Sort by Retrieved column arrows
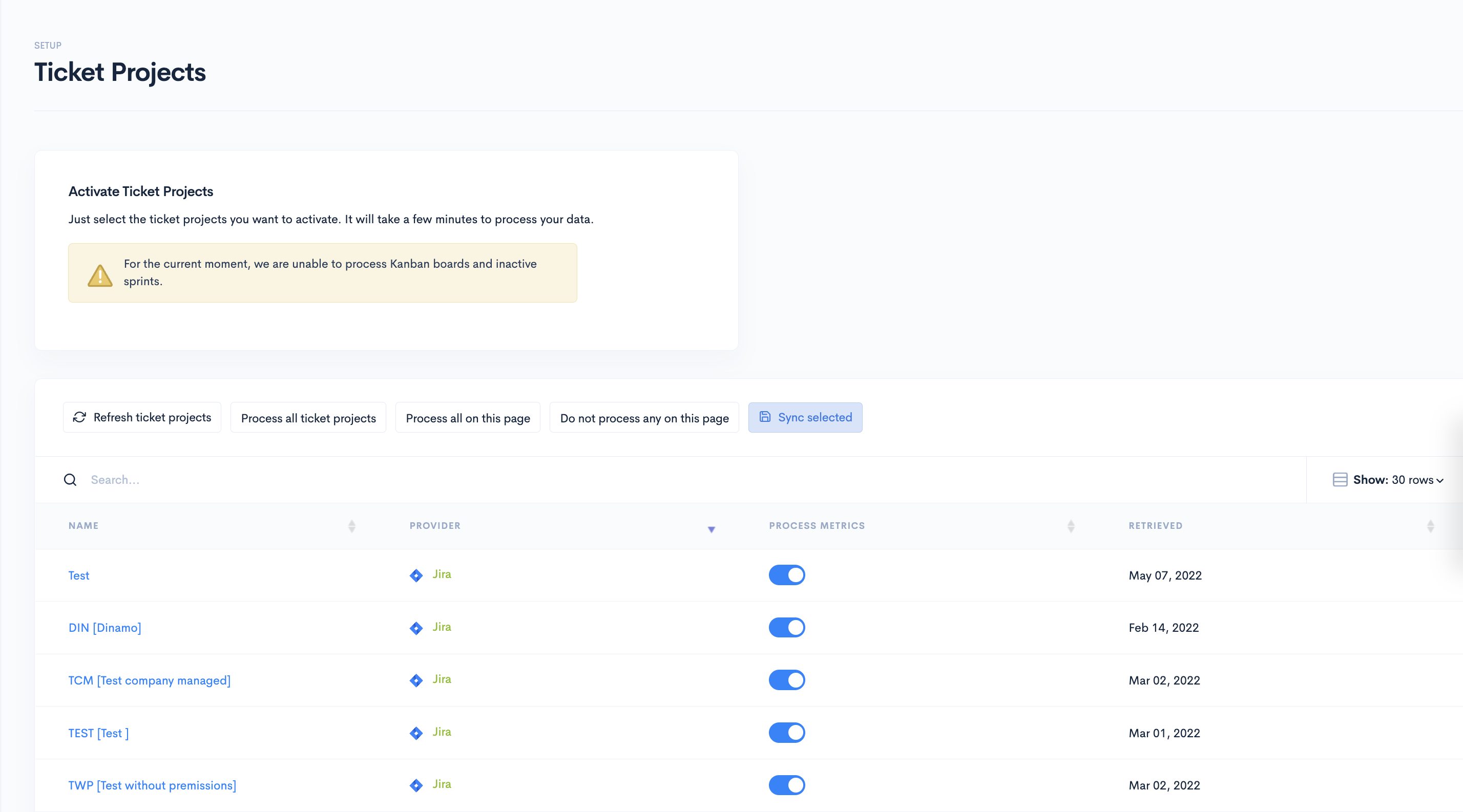Viewport: 1463px width, 812px height. (1430, 526)
